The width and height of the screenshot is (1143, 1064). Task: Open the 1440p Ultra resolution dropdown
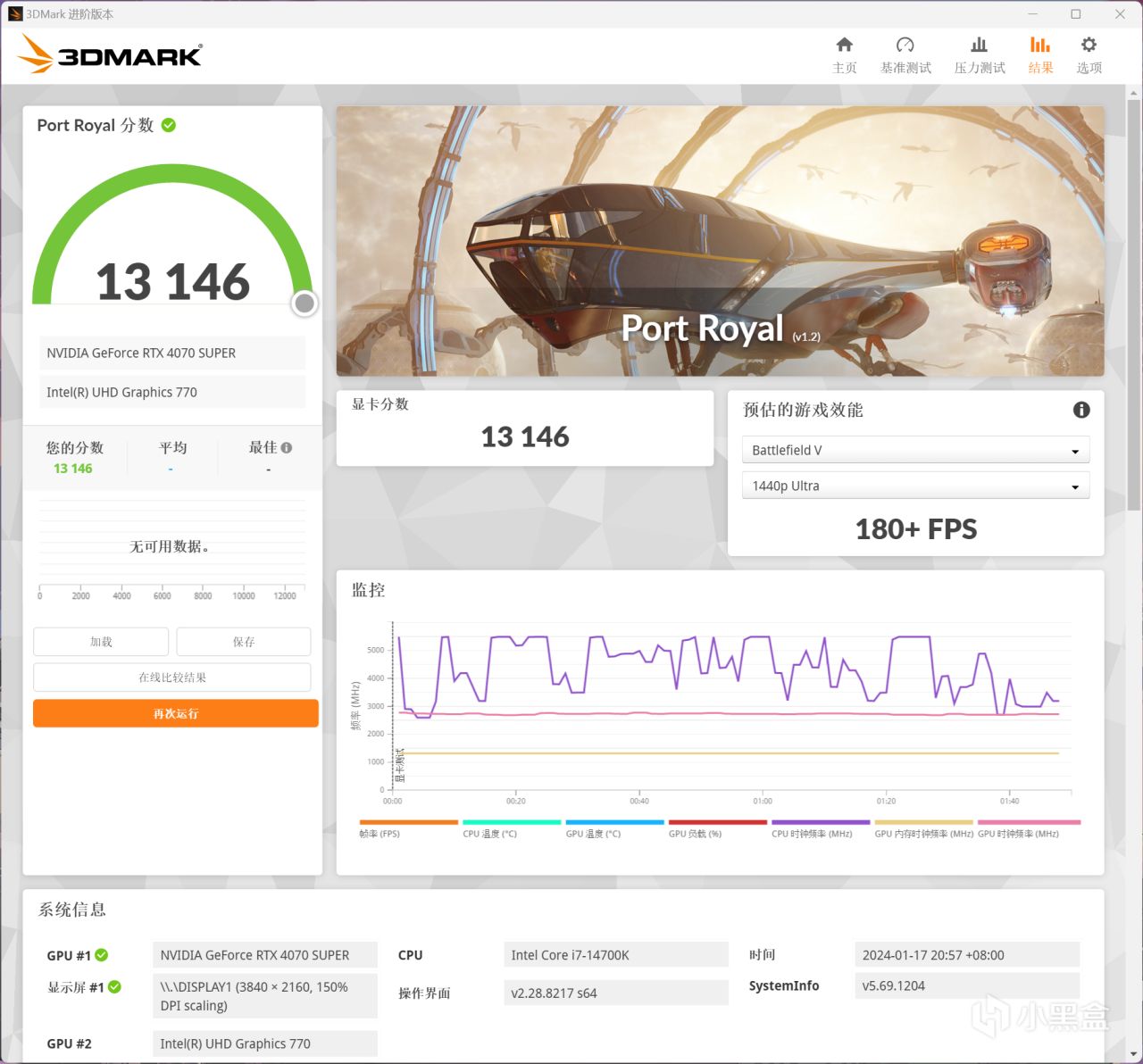click(x=915, y=486)
